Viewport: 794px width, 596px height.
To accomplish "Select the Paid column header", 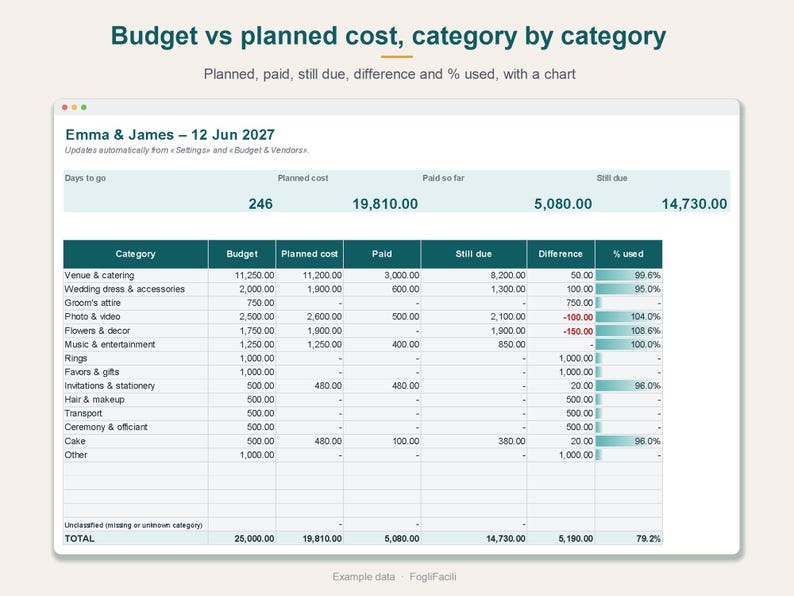I will tap(382, 254).
